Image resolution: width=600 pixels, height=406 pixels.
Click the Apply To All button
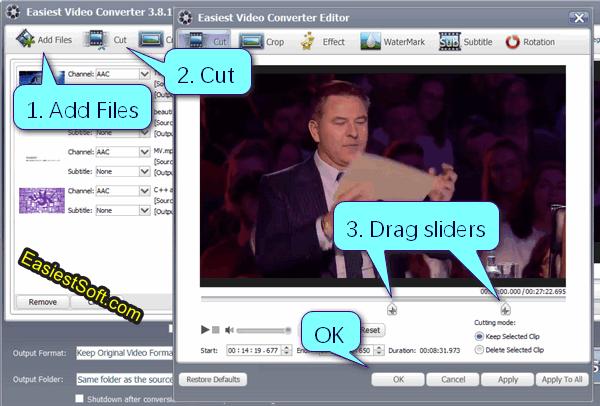[x=562, y=380]
